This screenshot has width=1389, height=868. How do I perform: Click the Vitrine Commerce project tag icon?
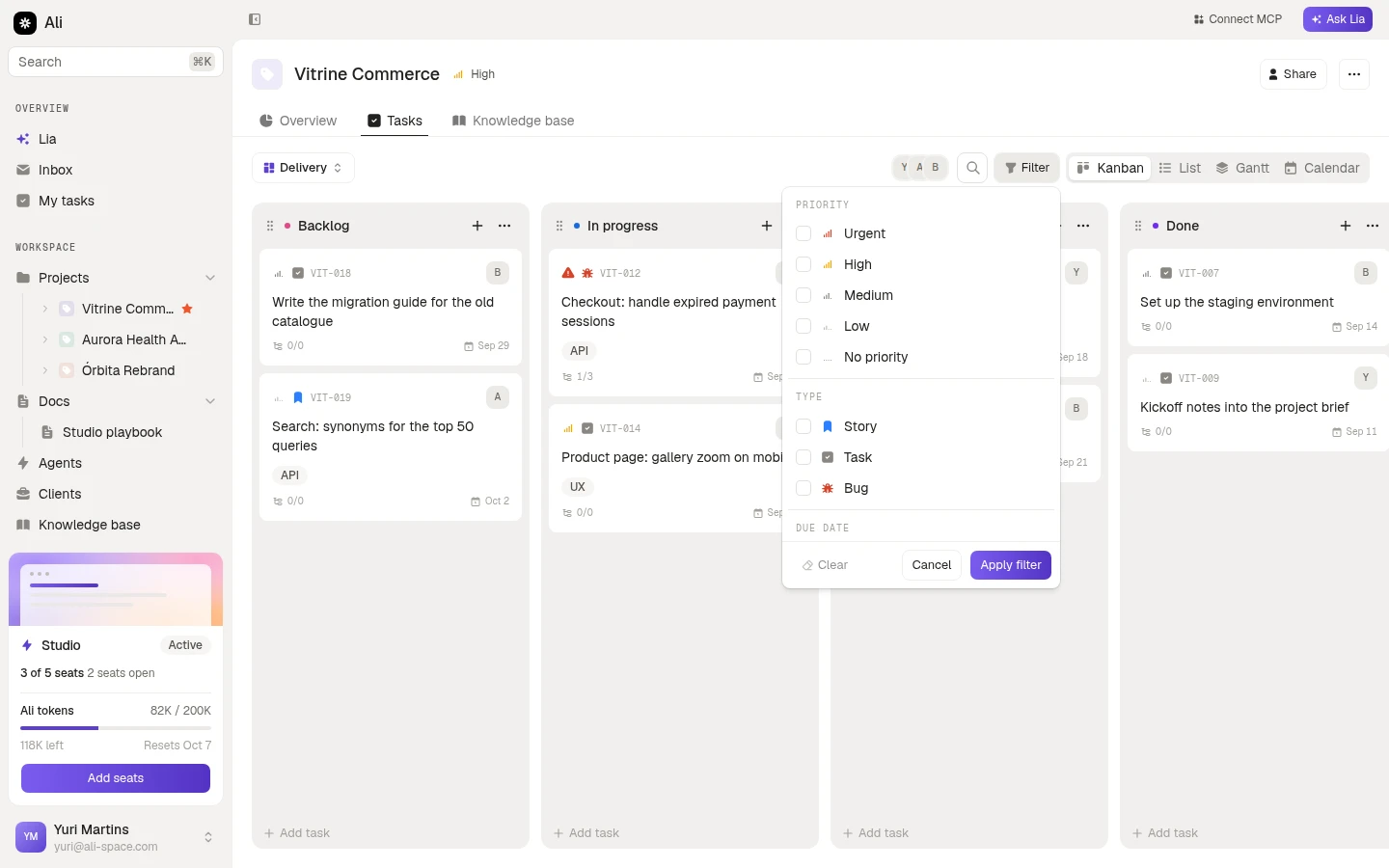[267, 74]
